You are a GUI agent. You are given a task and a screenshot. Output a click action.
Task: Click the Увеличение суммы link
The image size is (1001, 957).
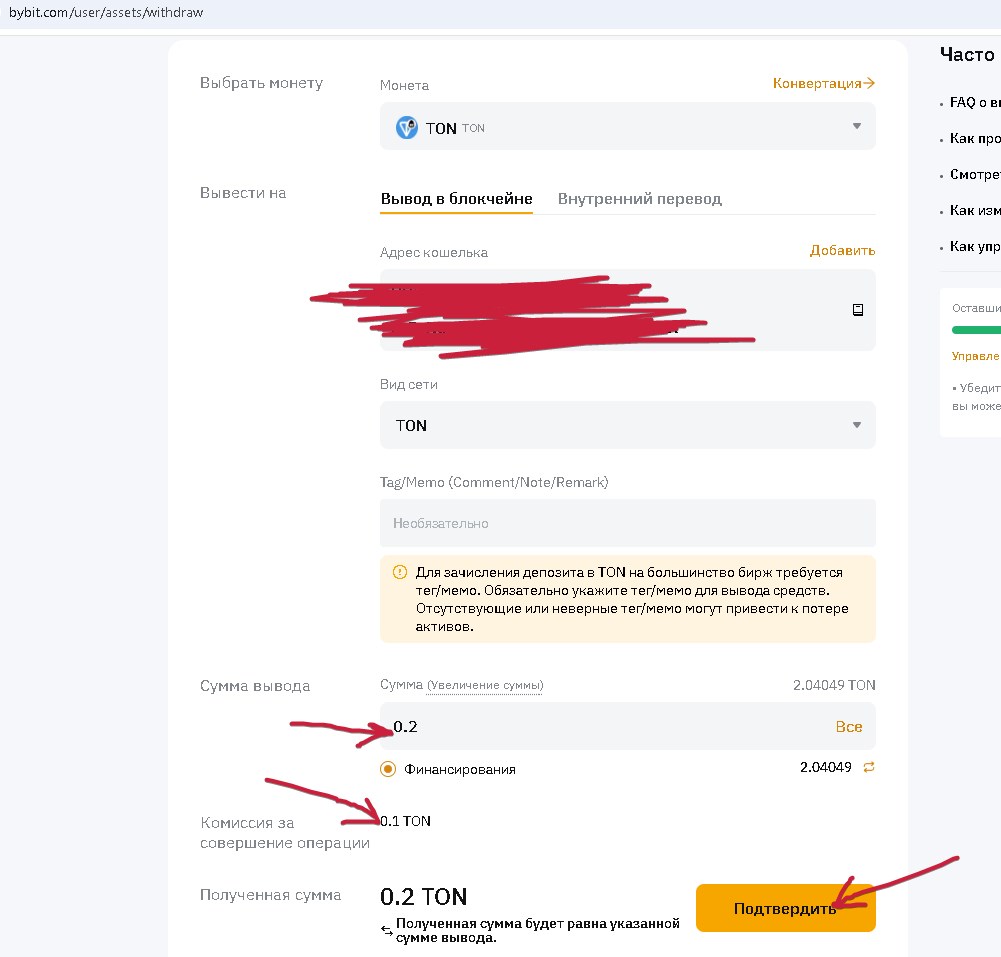(x=485, y=686)
